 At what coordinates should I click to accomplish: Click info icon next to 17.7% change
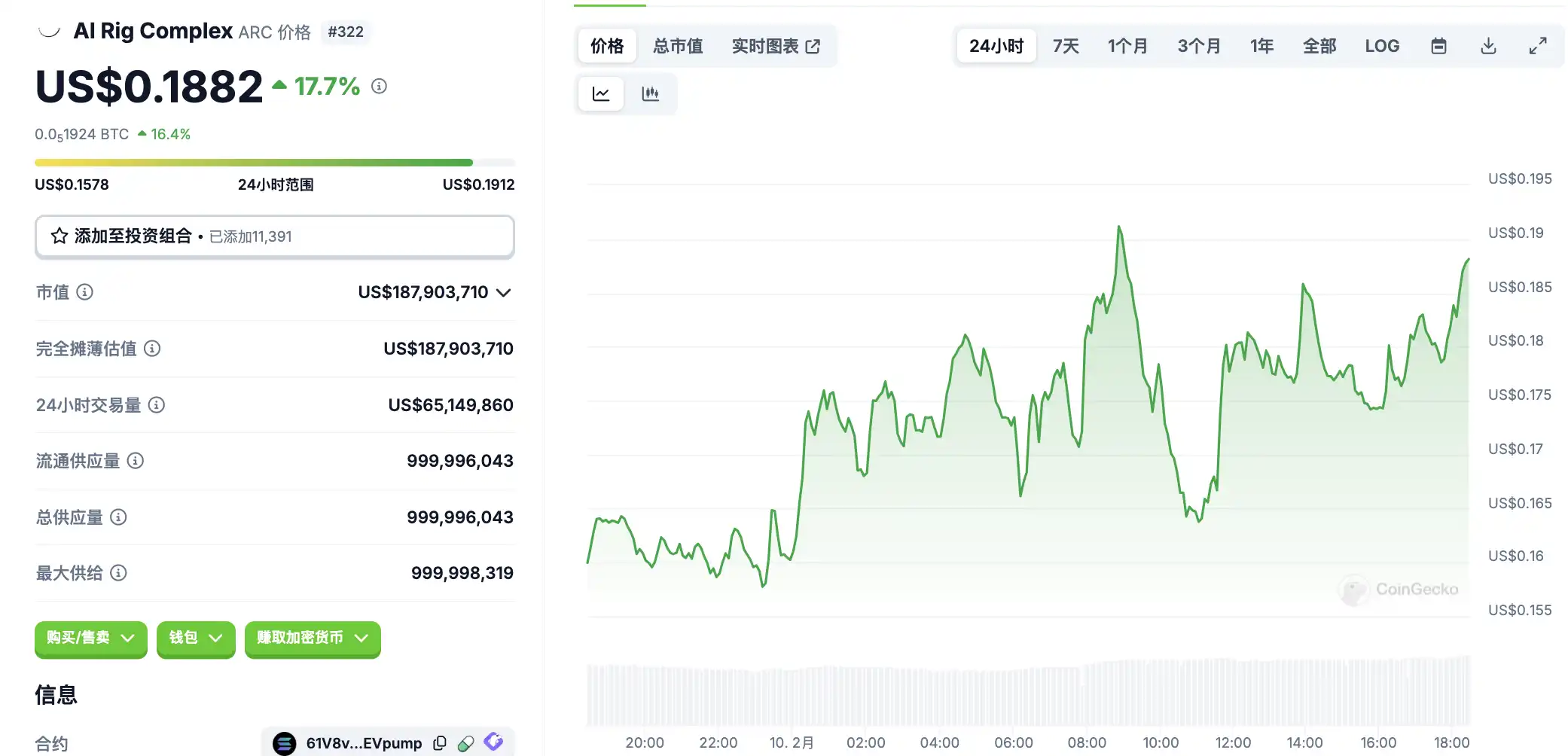[x=380, y=87]
